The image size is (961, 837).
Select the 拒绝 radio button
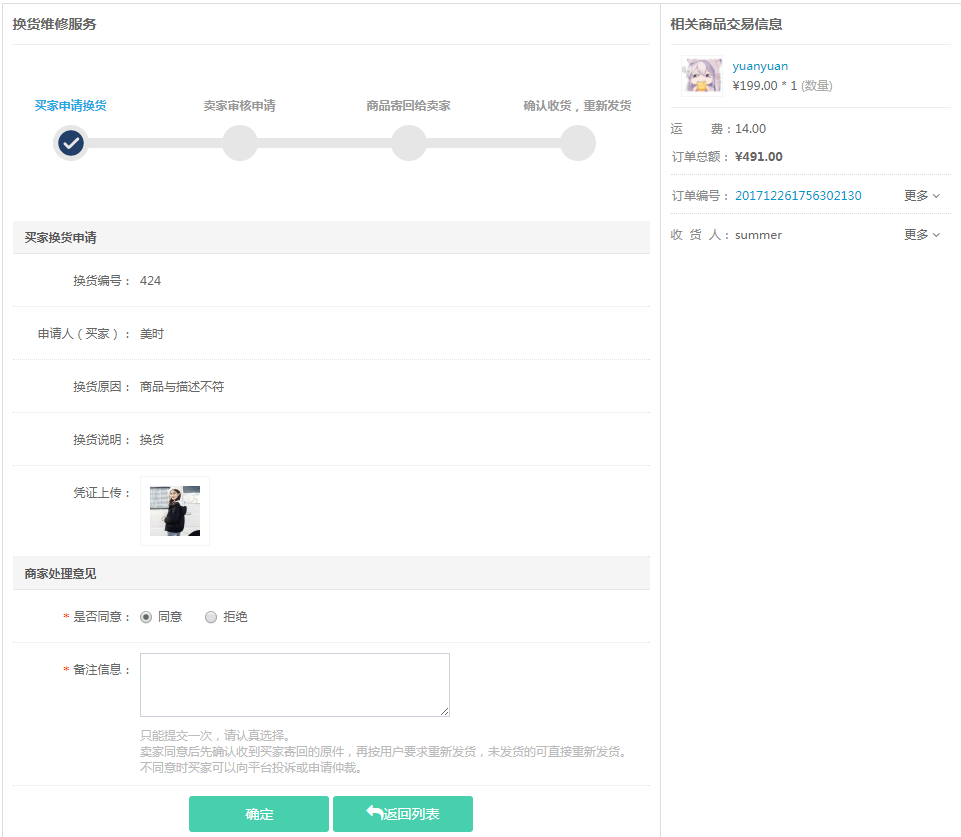[210, 616]
